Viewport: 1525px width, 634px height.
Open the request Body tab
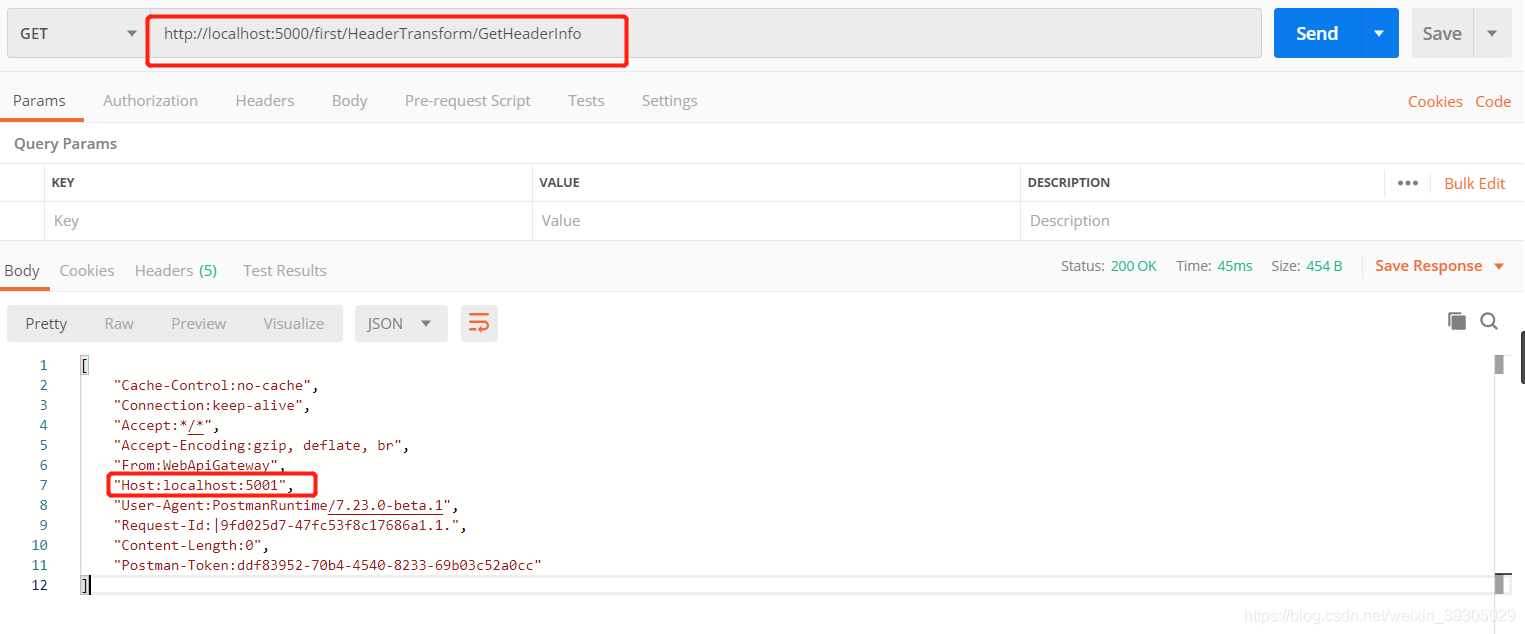349,100
